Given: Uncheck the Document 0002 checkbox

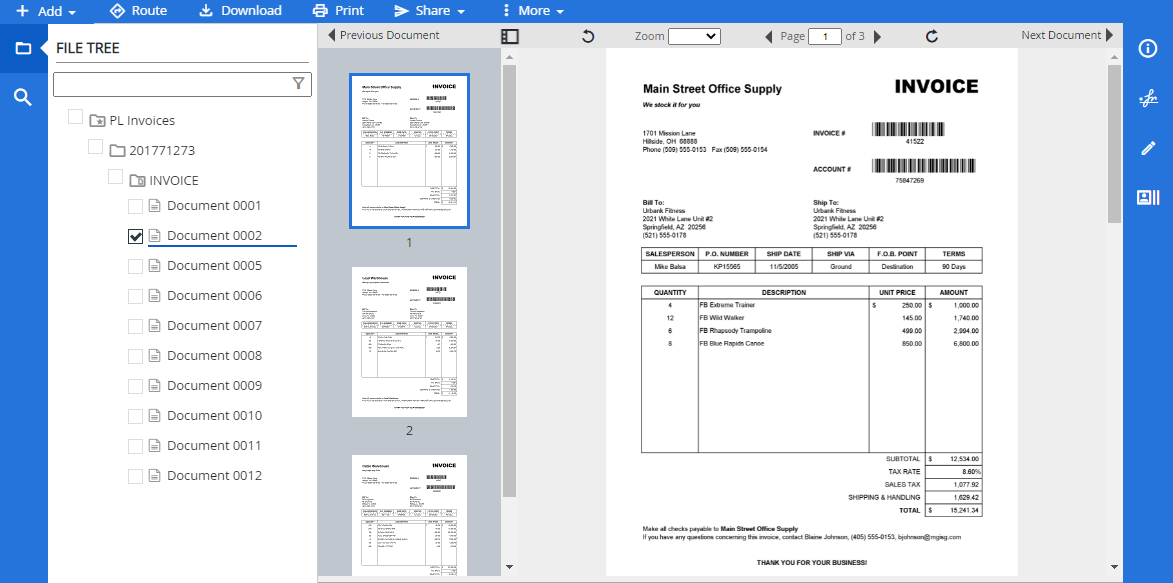Looking at the screenshot, I should pyautogui.click(x=136, y=236).
